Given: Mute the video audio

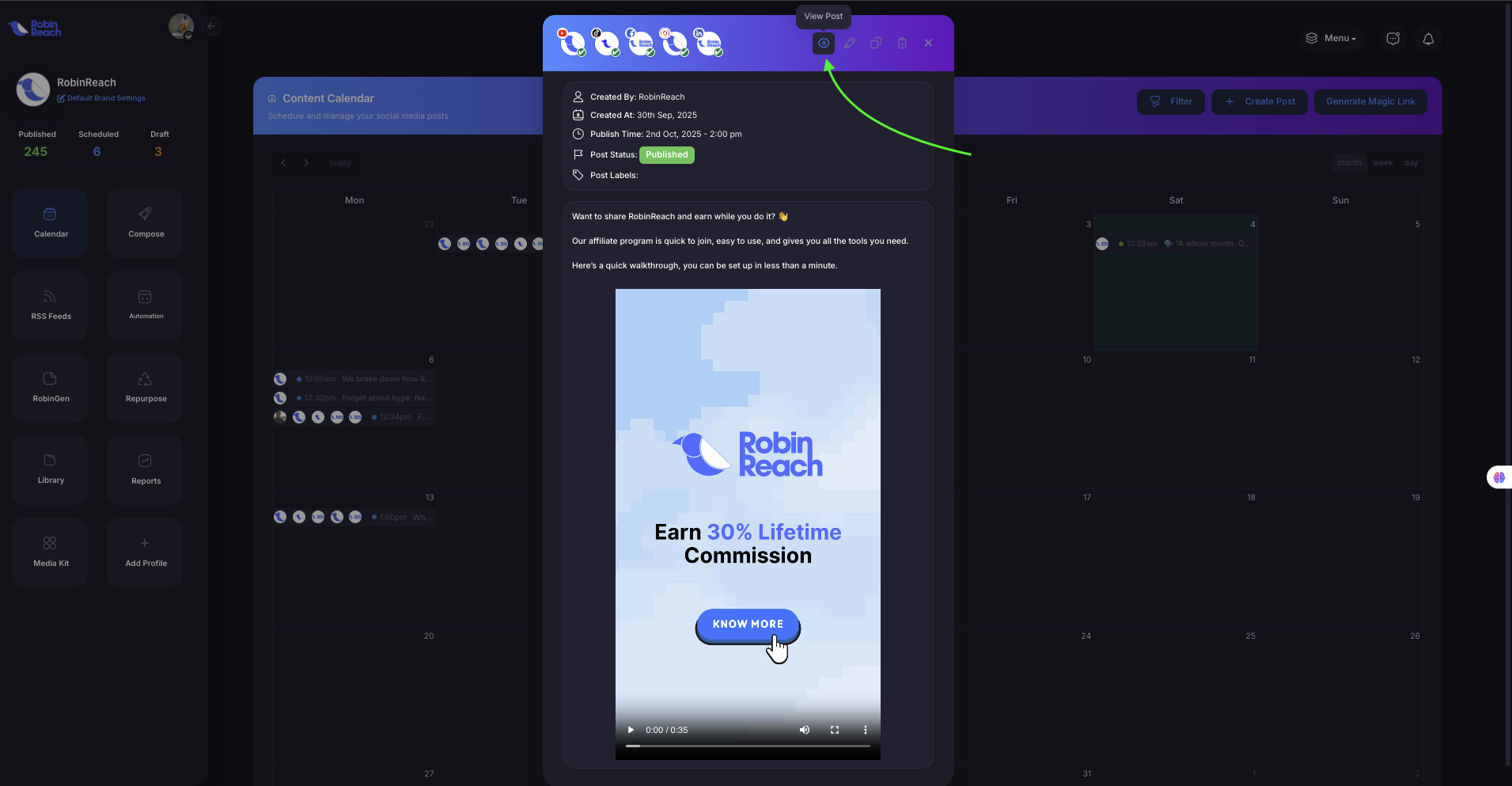Looking at the screenshot, I should (x=805, y=730).
